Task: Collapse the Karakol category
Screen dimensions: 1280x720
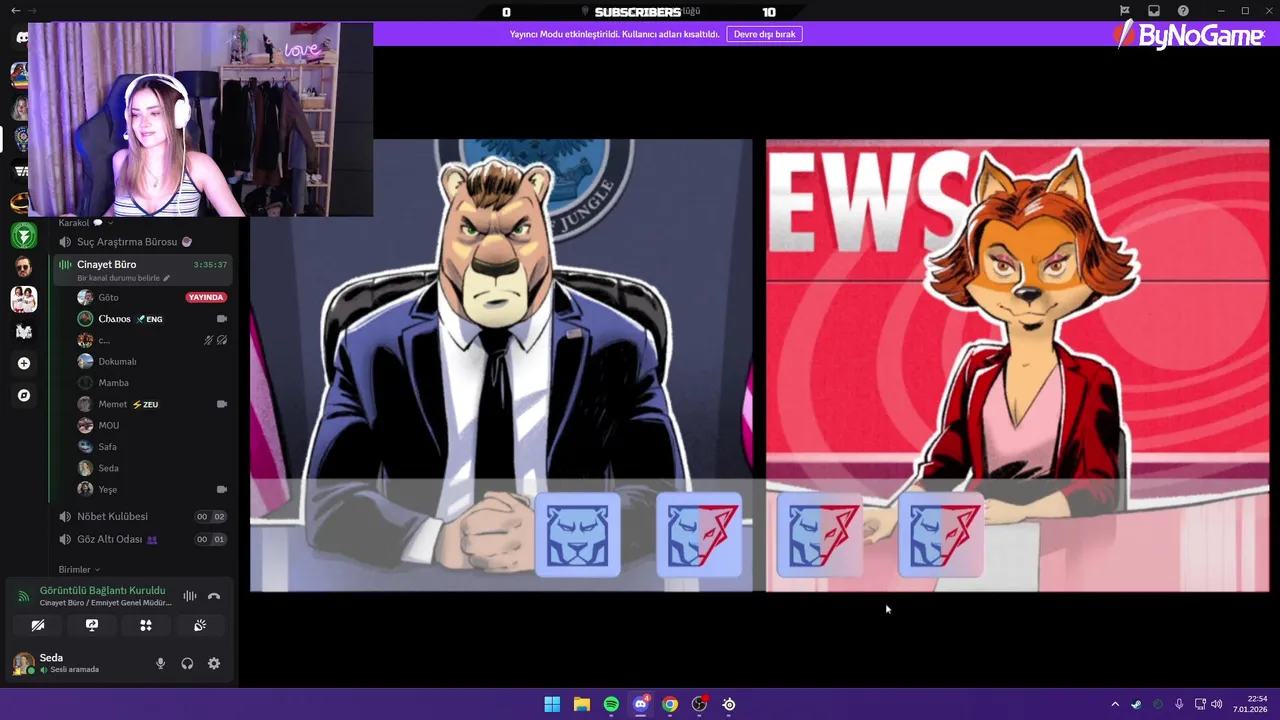Action: (x=84, y=222)
